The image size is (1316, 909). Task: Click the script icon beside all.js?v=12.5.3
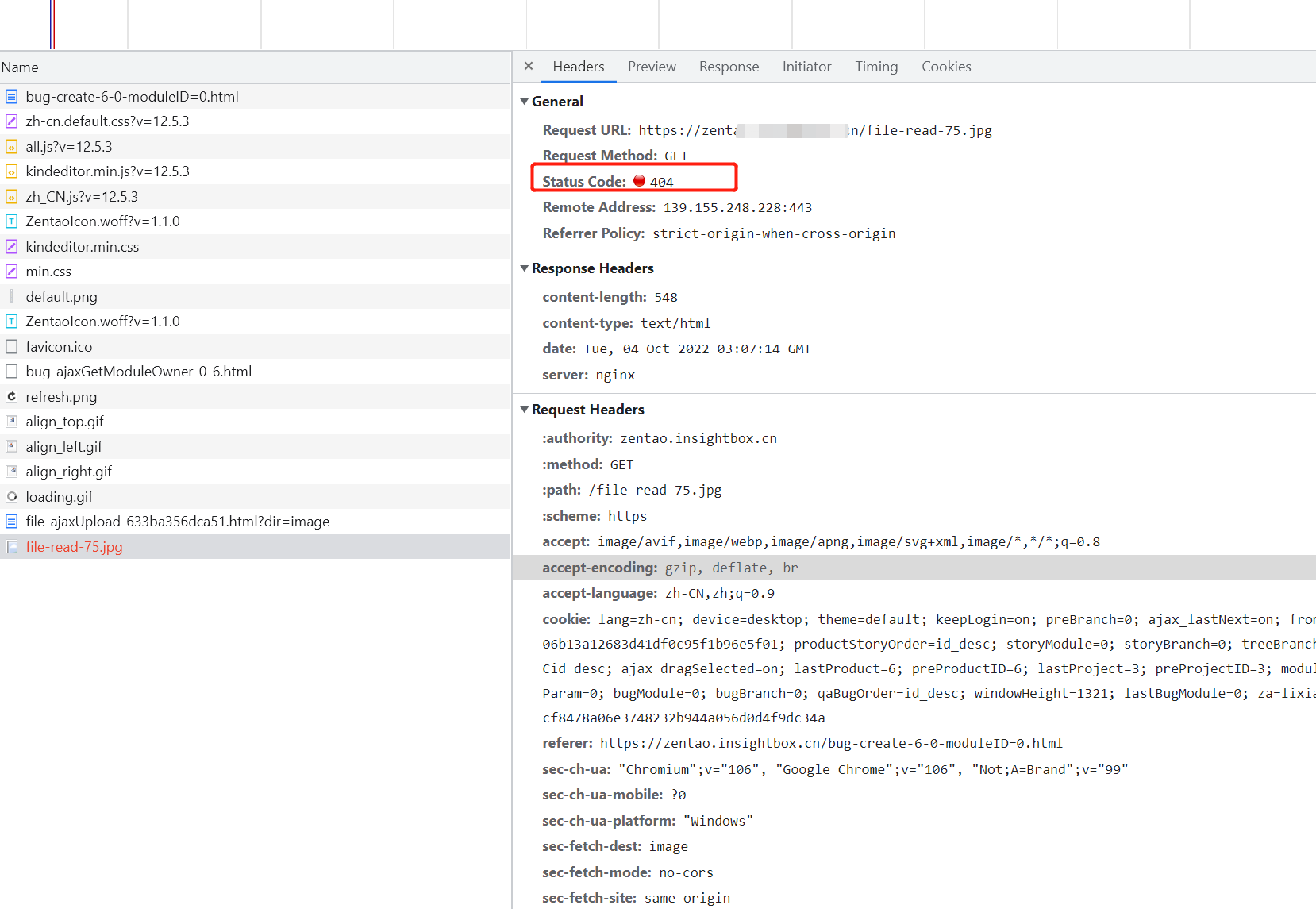12,147
